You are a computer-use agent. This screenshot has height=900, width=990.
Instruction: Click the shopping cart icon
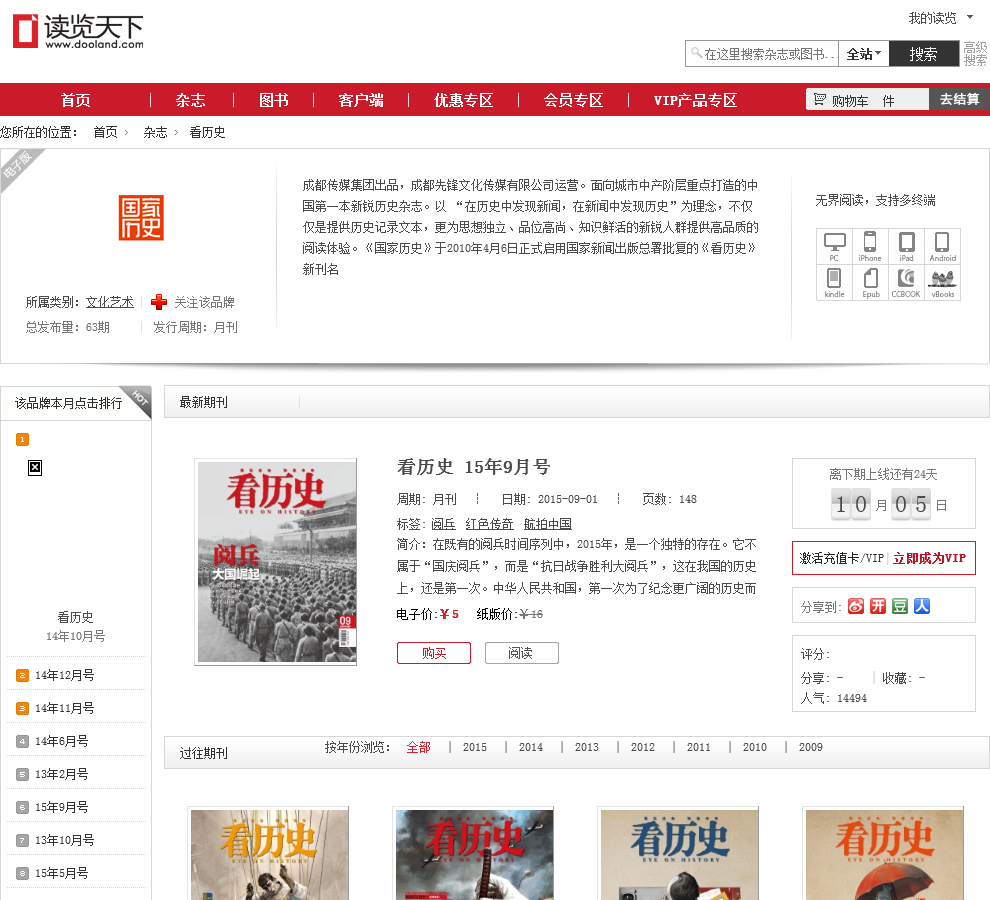click(x=820, y=100)
